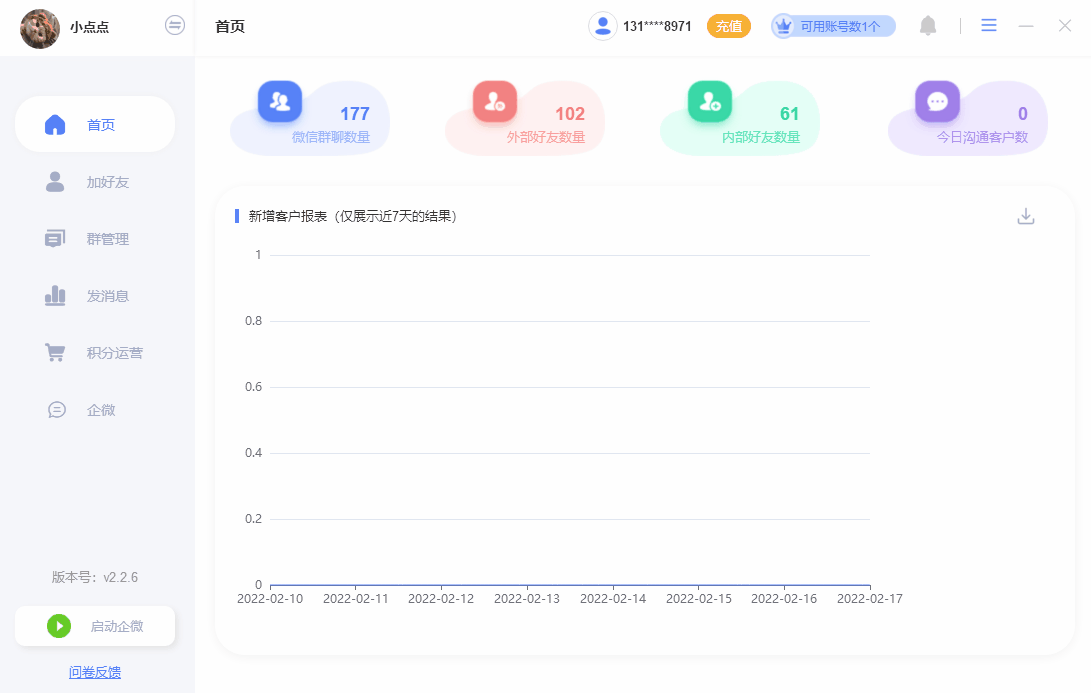Click the 今日沟通客户数 label
Viewport: 1091px width, 693px height.
click(x=982, y=137)
